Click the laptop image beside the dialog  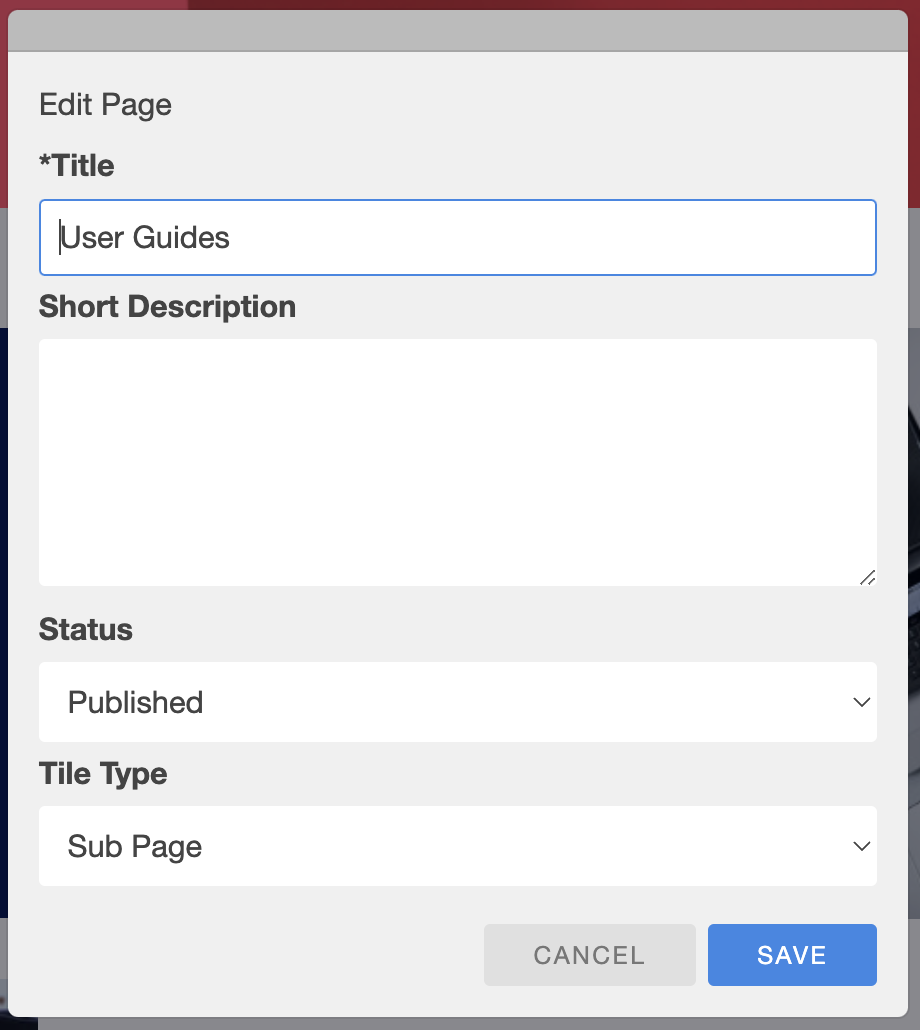point(914,624)
